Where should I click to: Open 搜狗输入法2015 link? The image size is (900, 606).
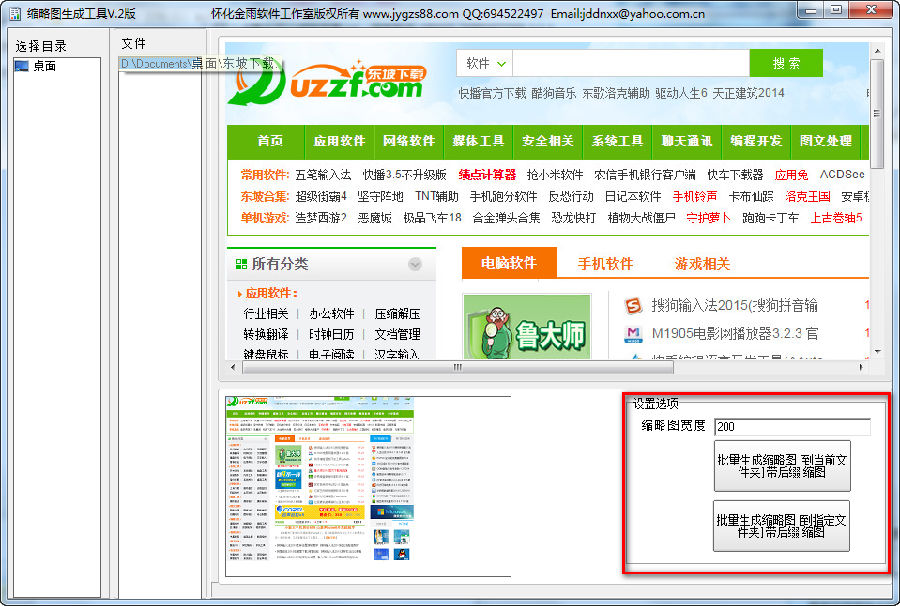pos(734,305)
